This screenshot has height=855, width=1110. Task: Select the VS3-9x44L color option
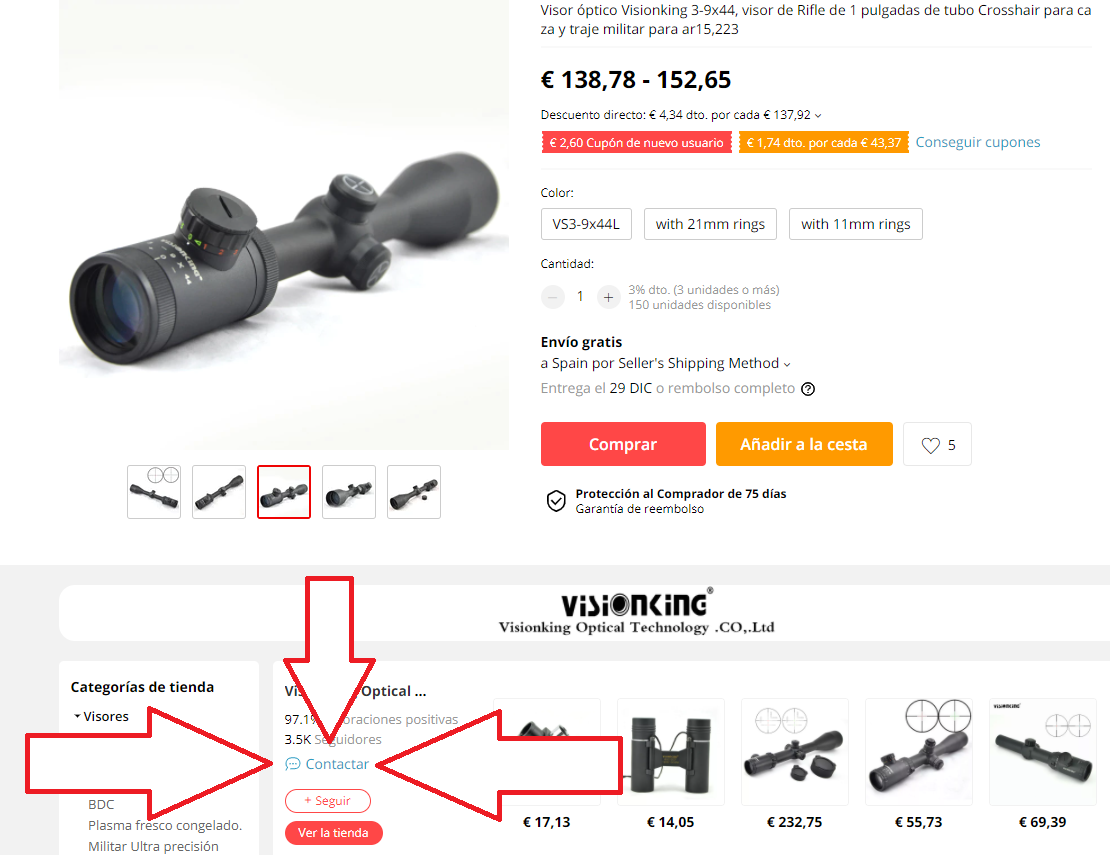coord(586,224)
